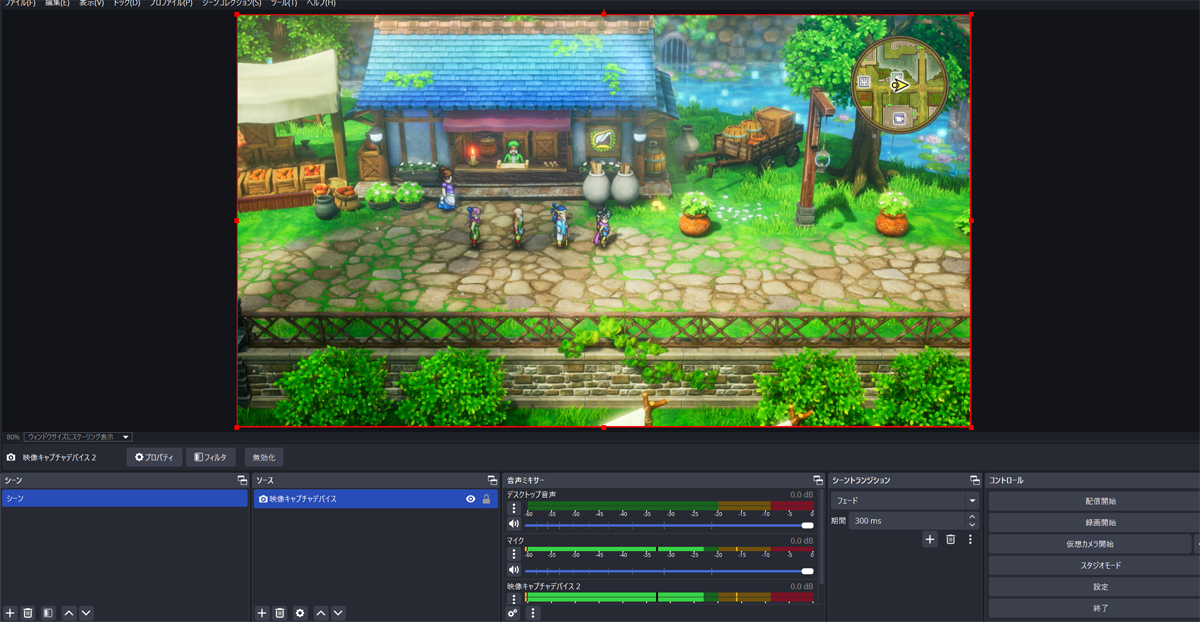This screenshot has height=622, width=1200.
Task: Undock the 音声ミキサー panel via float icon
Action: [818, 481]
